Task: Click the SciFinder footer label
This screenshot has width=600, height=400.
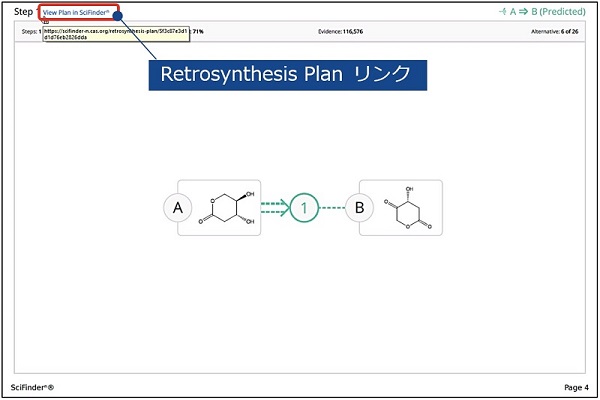Action: coord(32,387)
